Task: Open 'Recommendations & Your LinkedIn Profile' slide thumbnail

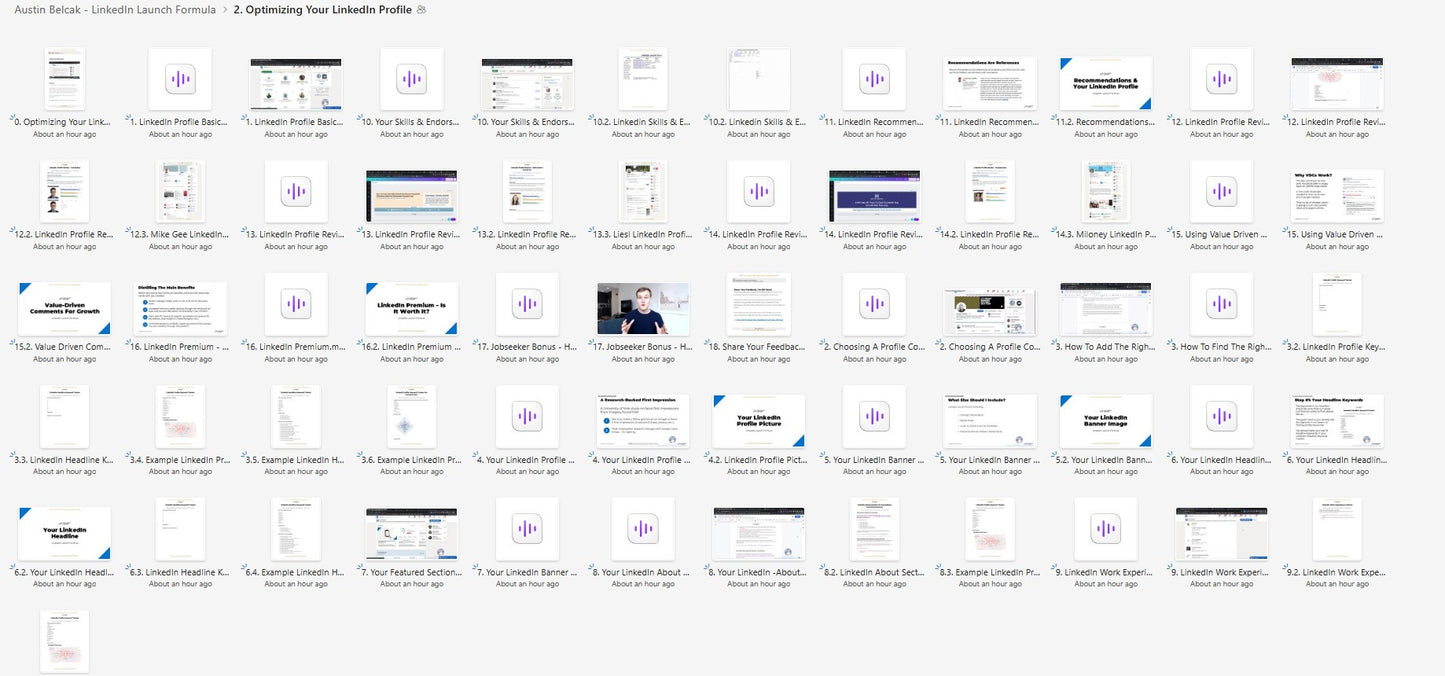Action: (1106, 83)
